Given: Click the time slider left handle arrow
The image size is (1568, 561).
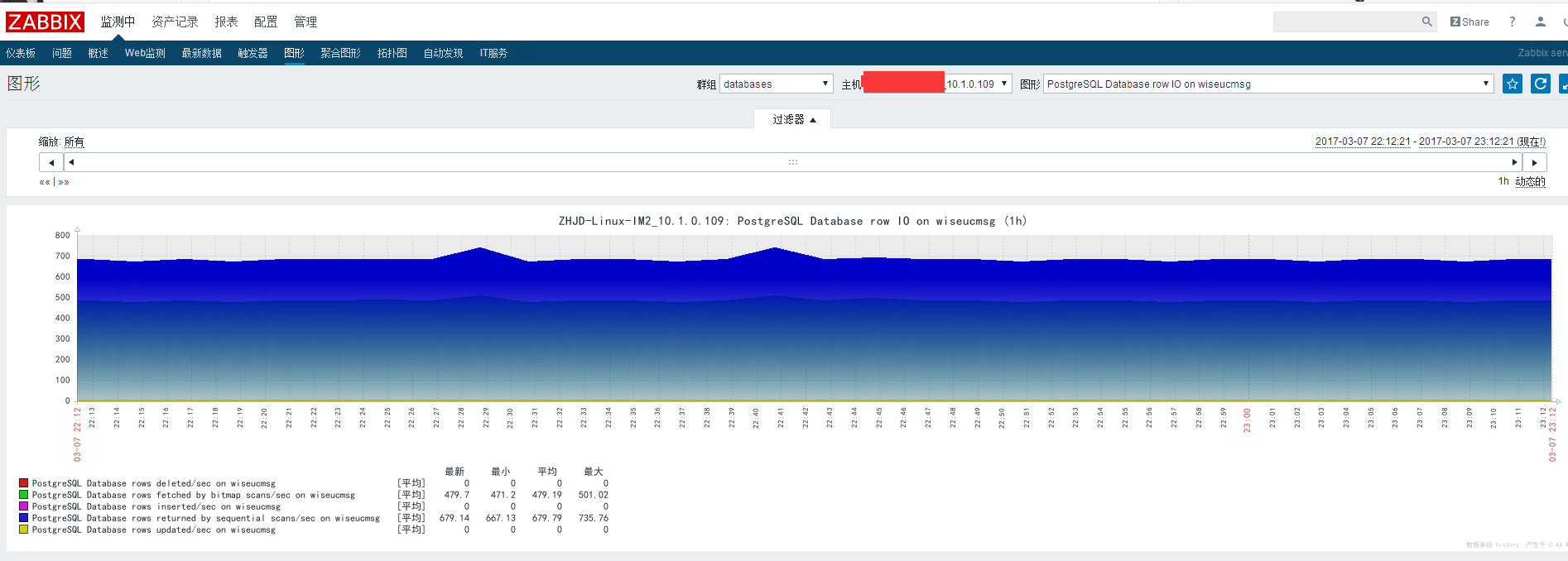Looking at the screenshot, I should [71, 162].
